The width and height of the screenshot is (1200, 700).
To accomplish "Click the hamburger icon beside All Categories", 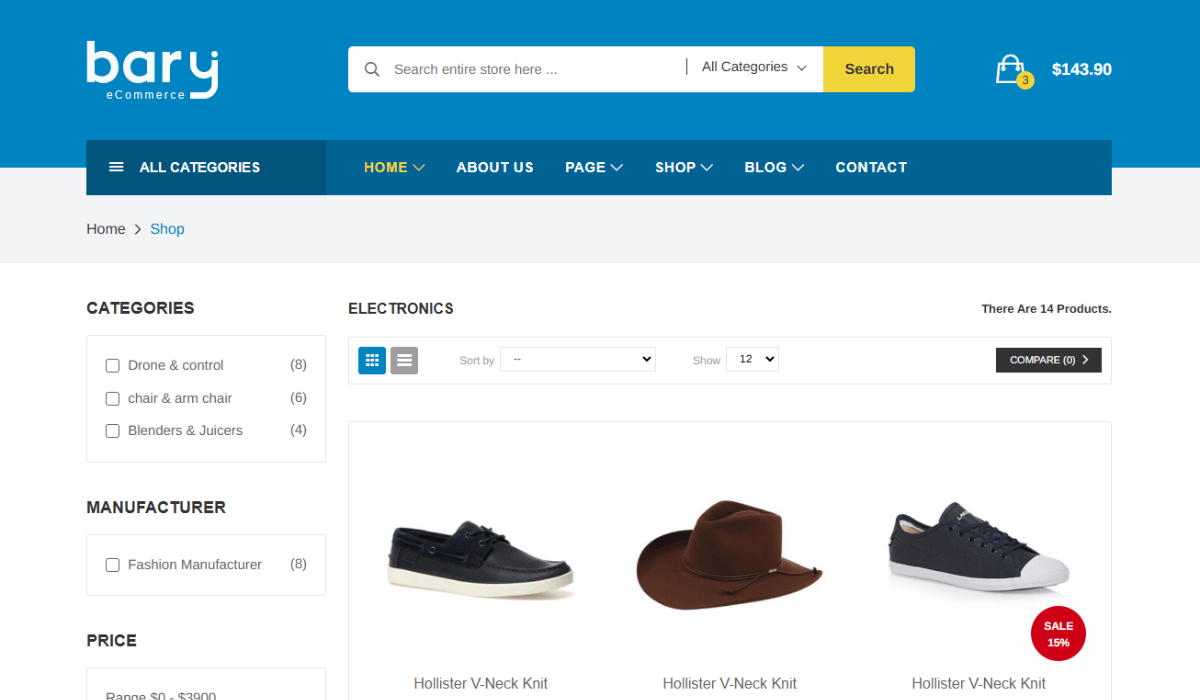I will tap(116, 167).
